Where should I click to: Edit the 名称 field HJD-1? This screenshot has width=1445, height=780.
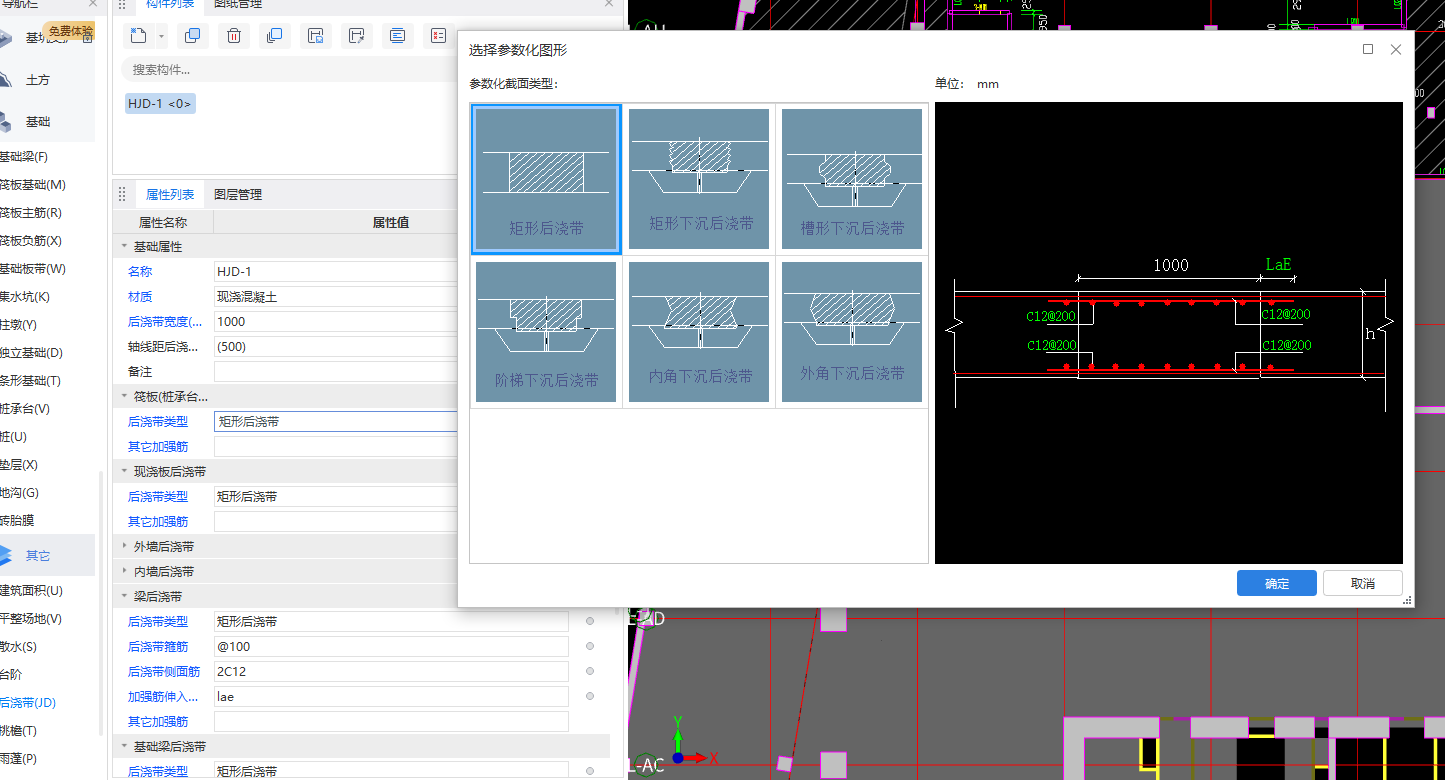coord(336,271)
